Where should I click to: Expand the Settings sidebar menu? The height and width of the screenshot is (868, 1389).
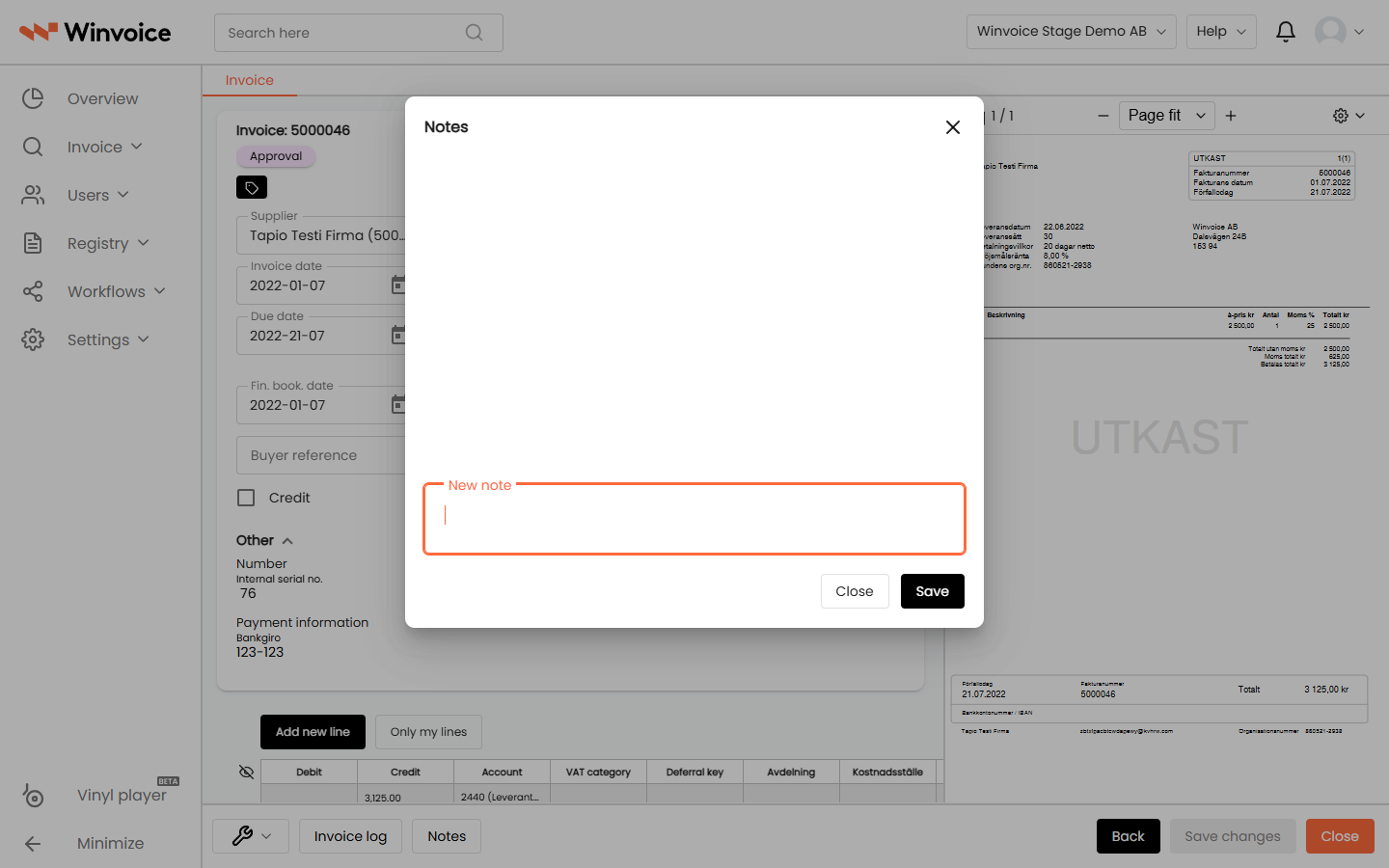coord(108,339)
